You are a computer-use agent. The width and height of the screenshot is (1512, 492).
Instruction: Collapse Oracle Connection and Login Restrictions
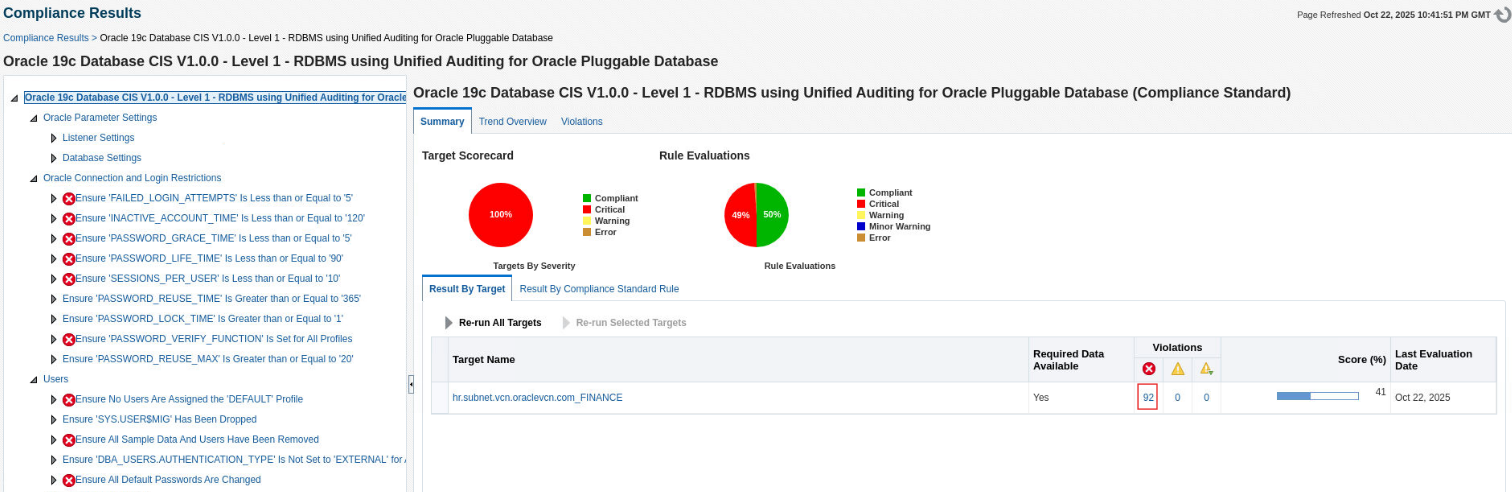(34, 178)
